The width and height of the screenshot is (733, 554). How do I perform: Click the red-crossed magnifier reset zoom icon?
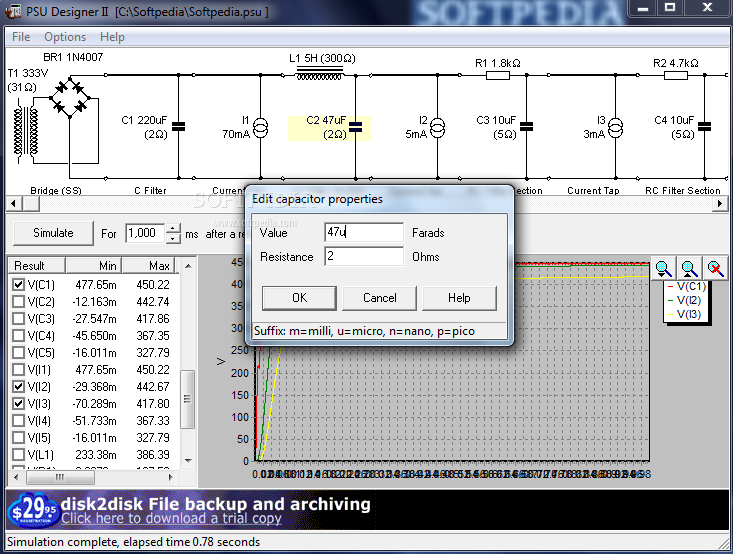click(716, 268)
